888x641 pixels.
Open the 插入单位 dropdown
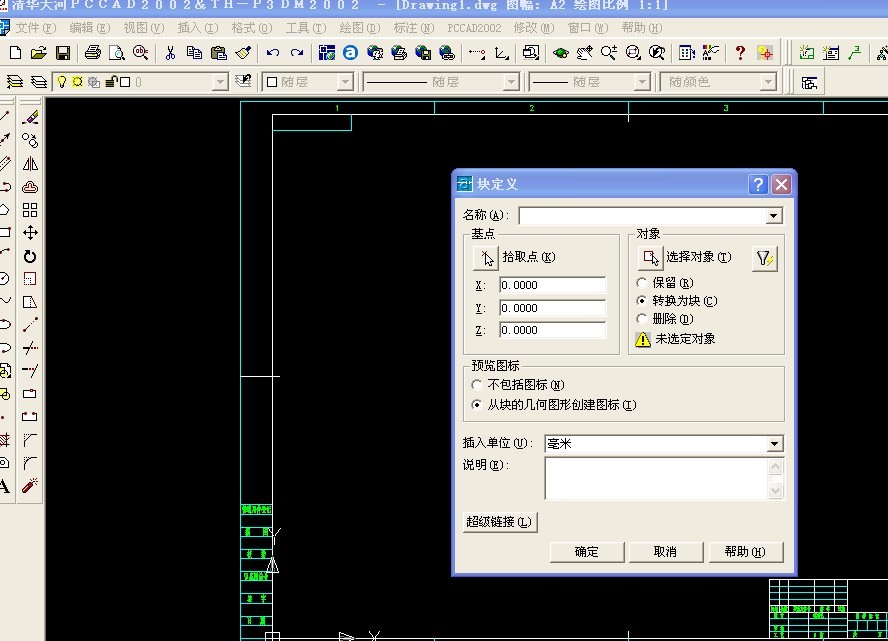775,444
